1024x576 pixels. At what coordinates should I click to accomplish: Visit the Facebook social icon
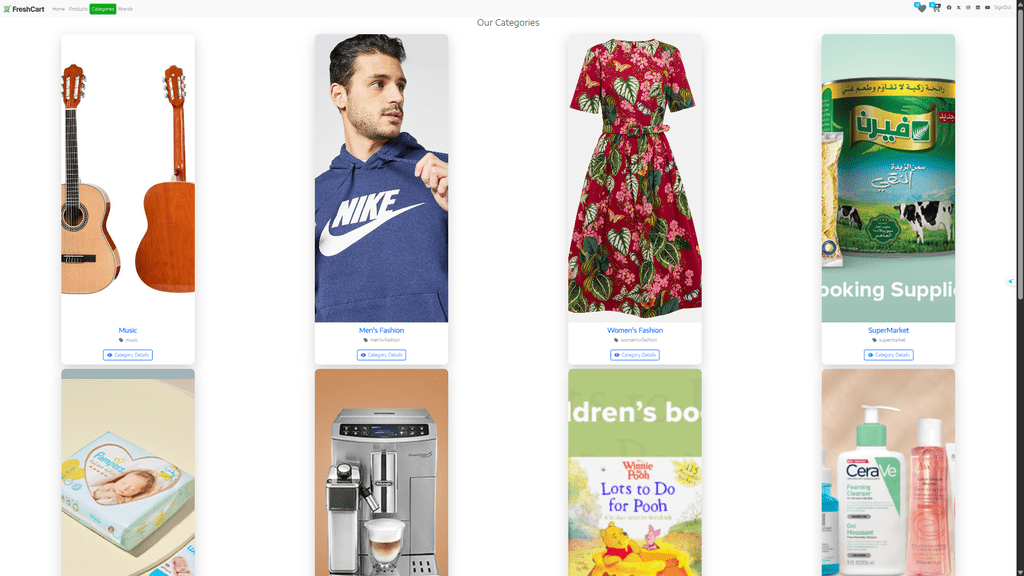[x=949, y=8]
